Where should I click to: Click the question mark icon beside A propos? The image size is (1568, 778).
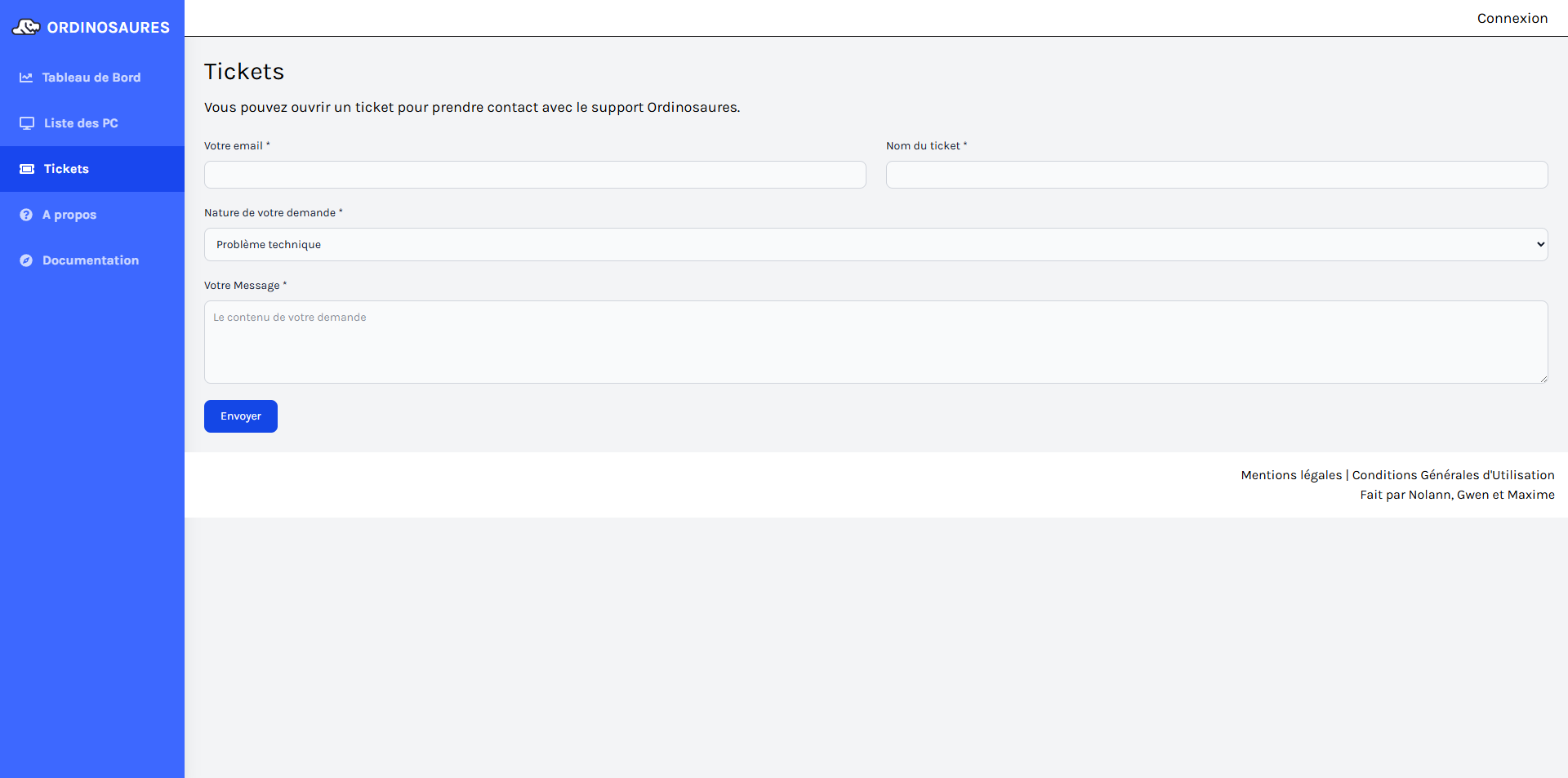26,215
